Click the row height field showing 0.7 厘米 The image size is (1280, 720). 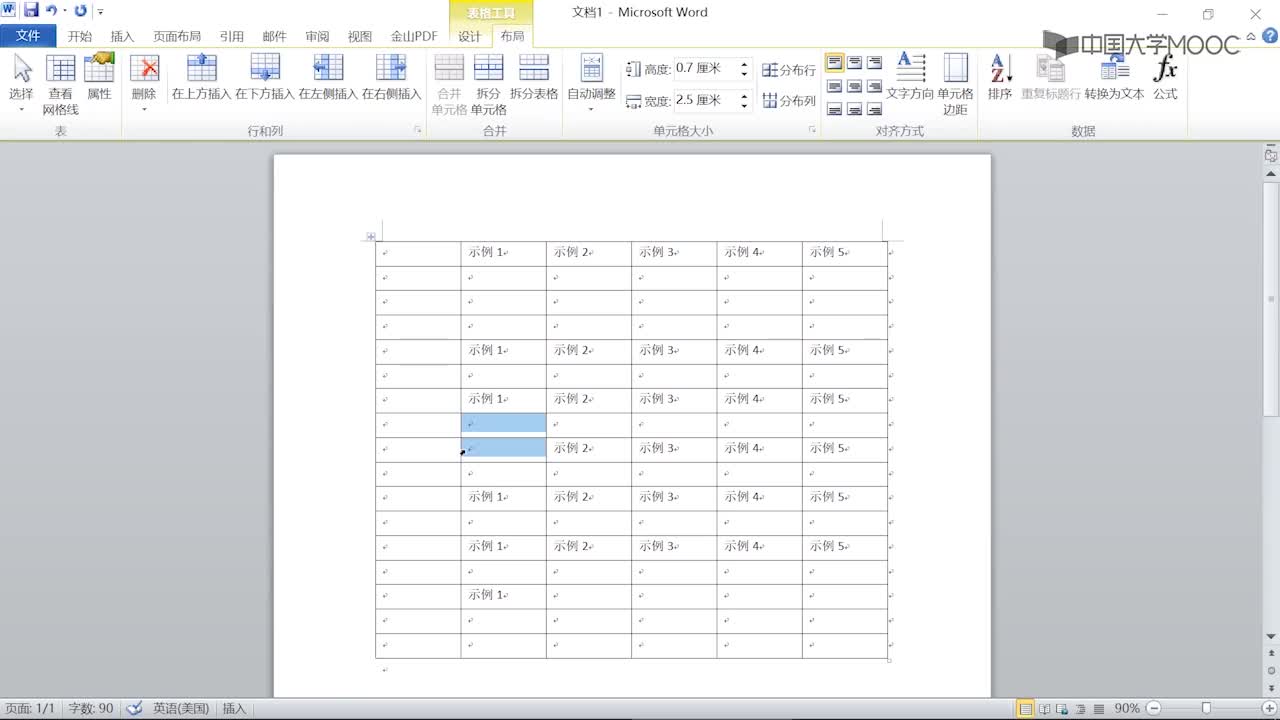pos(705,69)
